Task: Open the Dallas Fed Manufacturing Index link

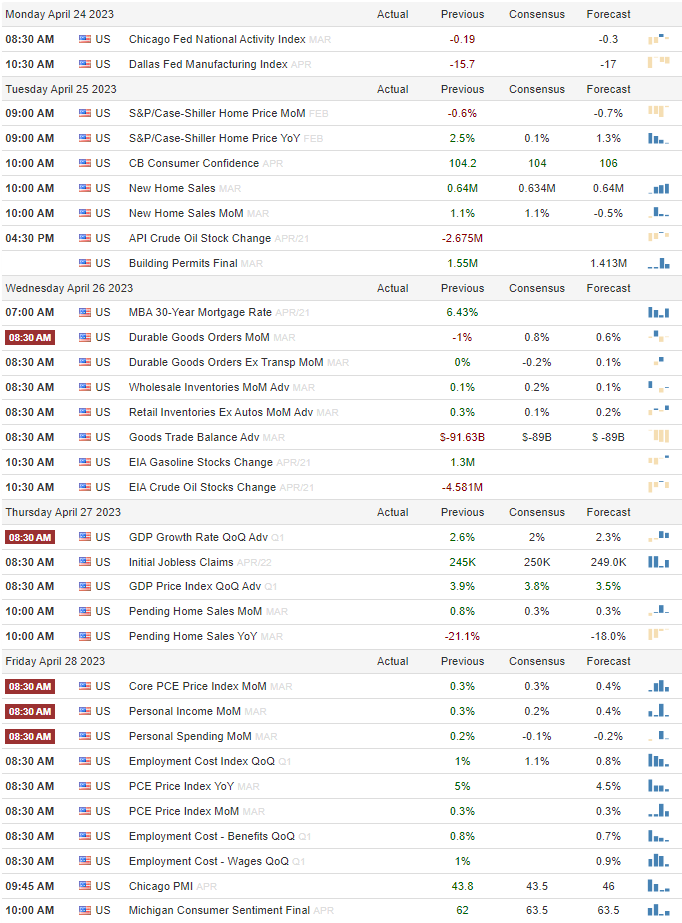Action: tap(208, 64)
